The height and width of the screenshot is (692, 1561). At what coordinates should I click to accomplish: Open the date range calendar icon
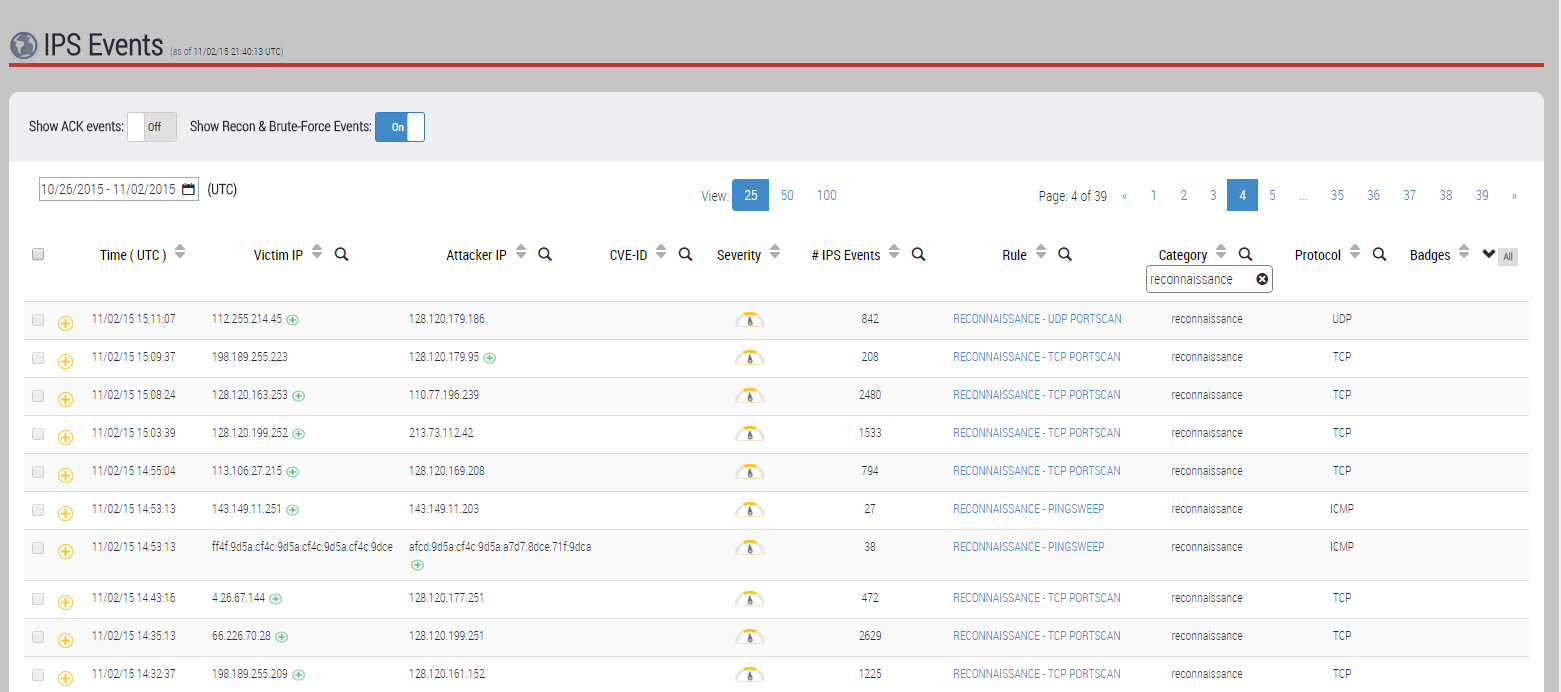188,189
